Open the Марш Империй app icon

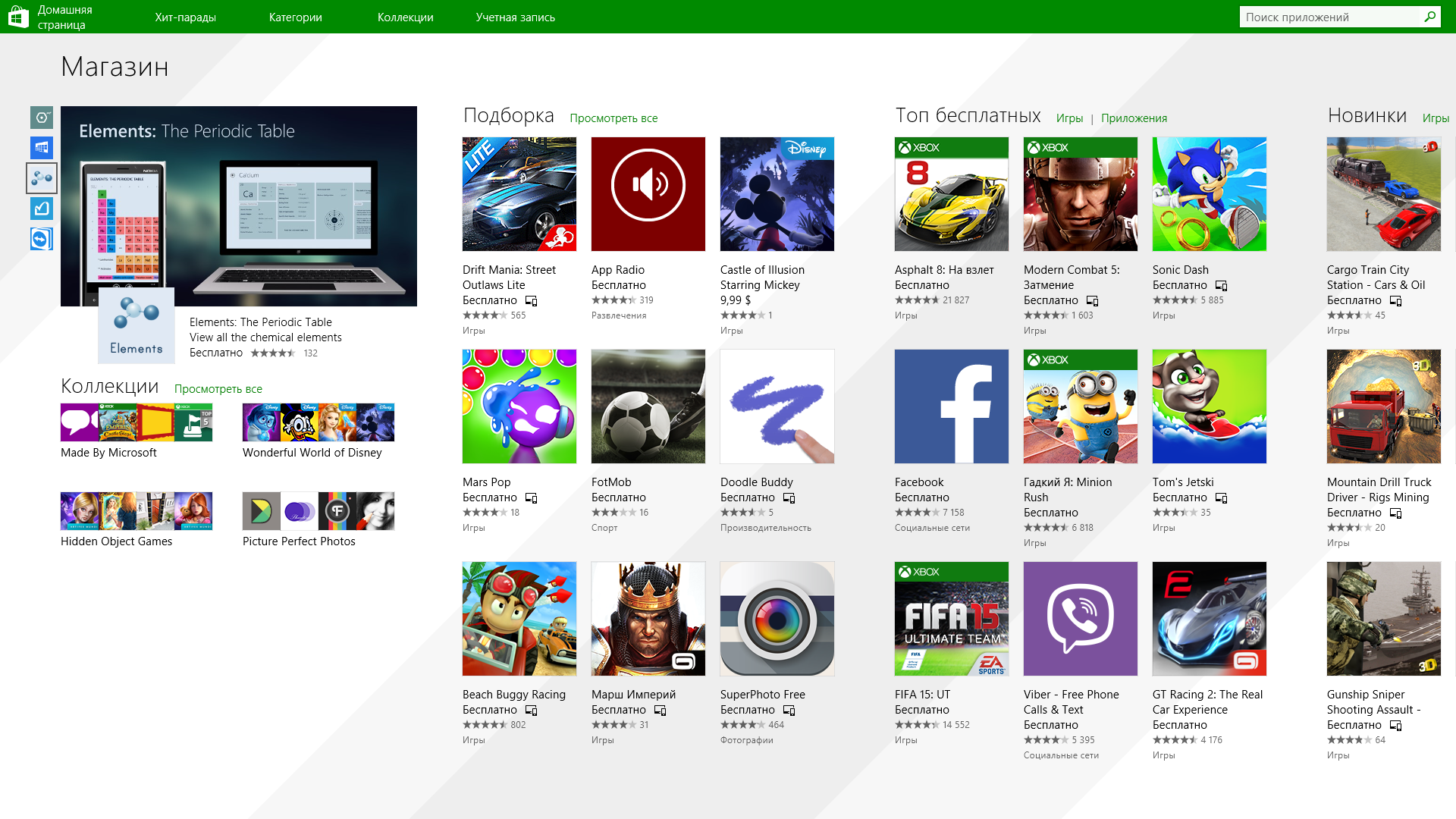tap(648, 619)
